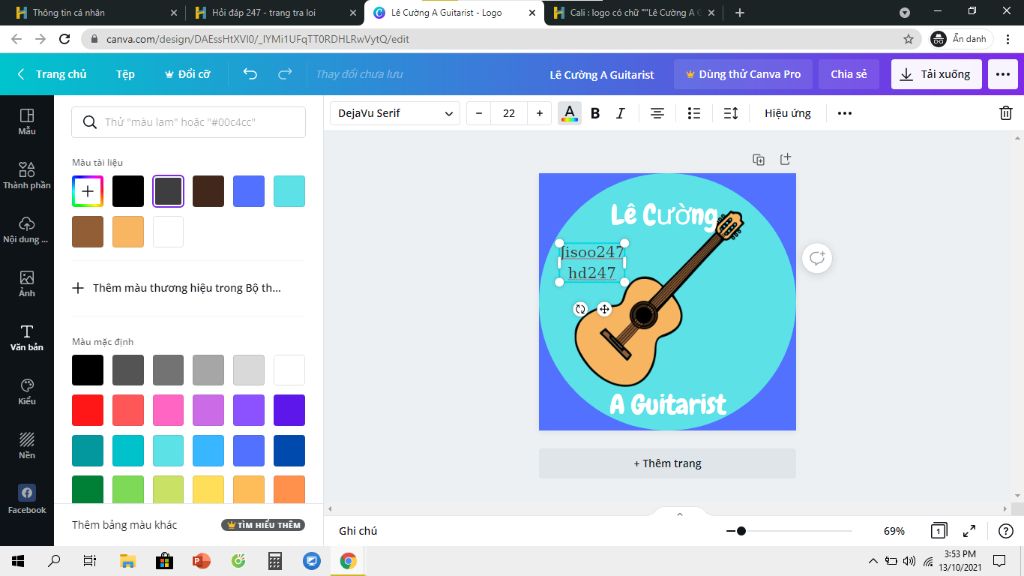This screenshot has height=576, width=1024.
Task: Enter fullscreen presentation mode
Action: point(969,530)
